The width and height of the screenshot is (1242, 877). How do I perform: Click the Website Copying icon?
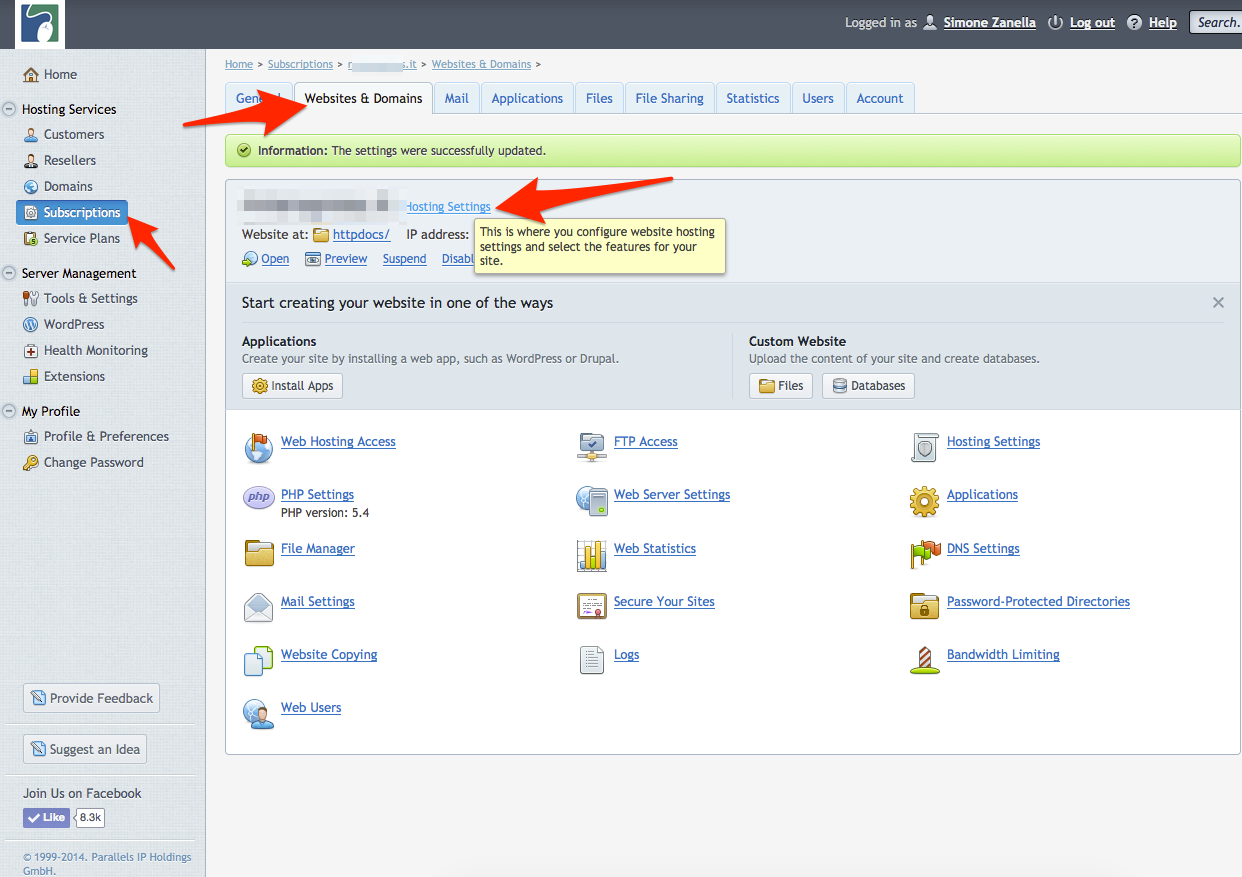pyautogui.click(x=259, y=660)
